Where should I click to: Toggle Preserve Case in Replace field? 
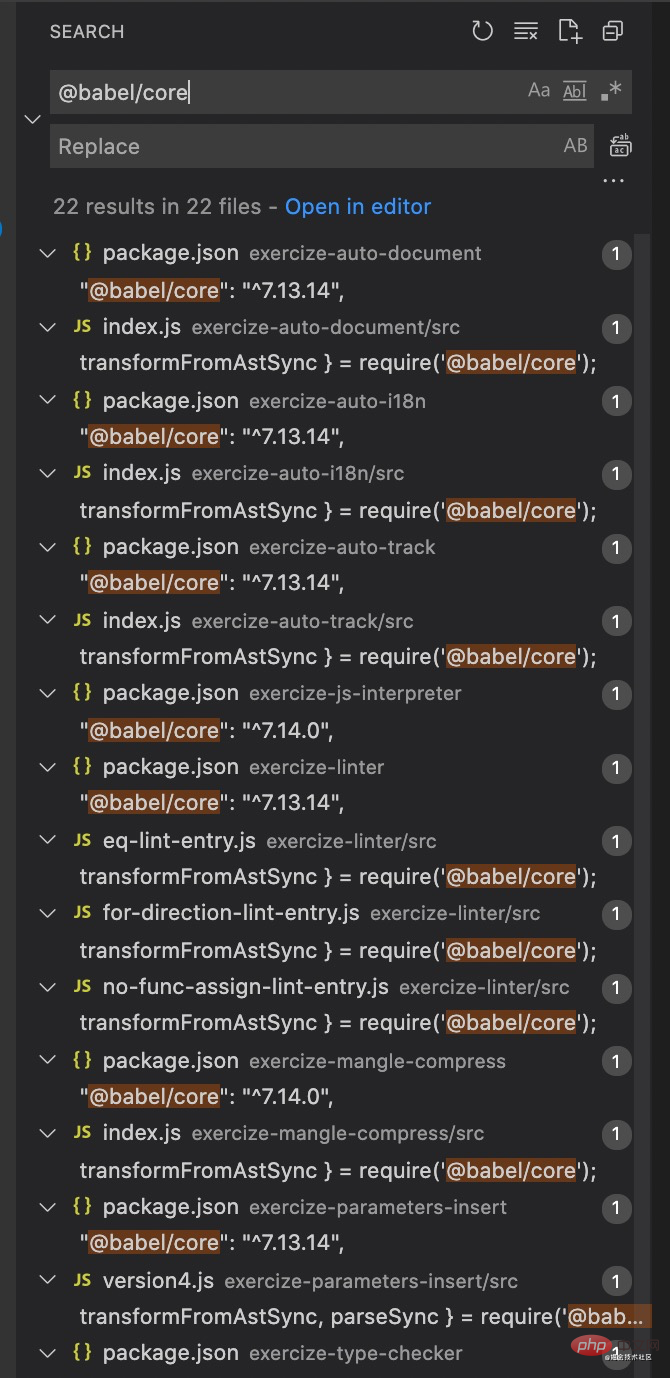coord(575,146)
